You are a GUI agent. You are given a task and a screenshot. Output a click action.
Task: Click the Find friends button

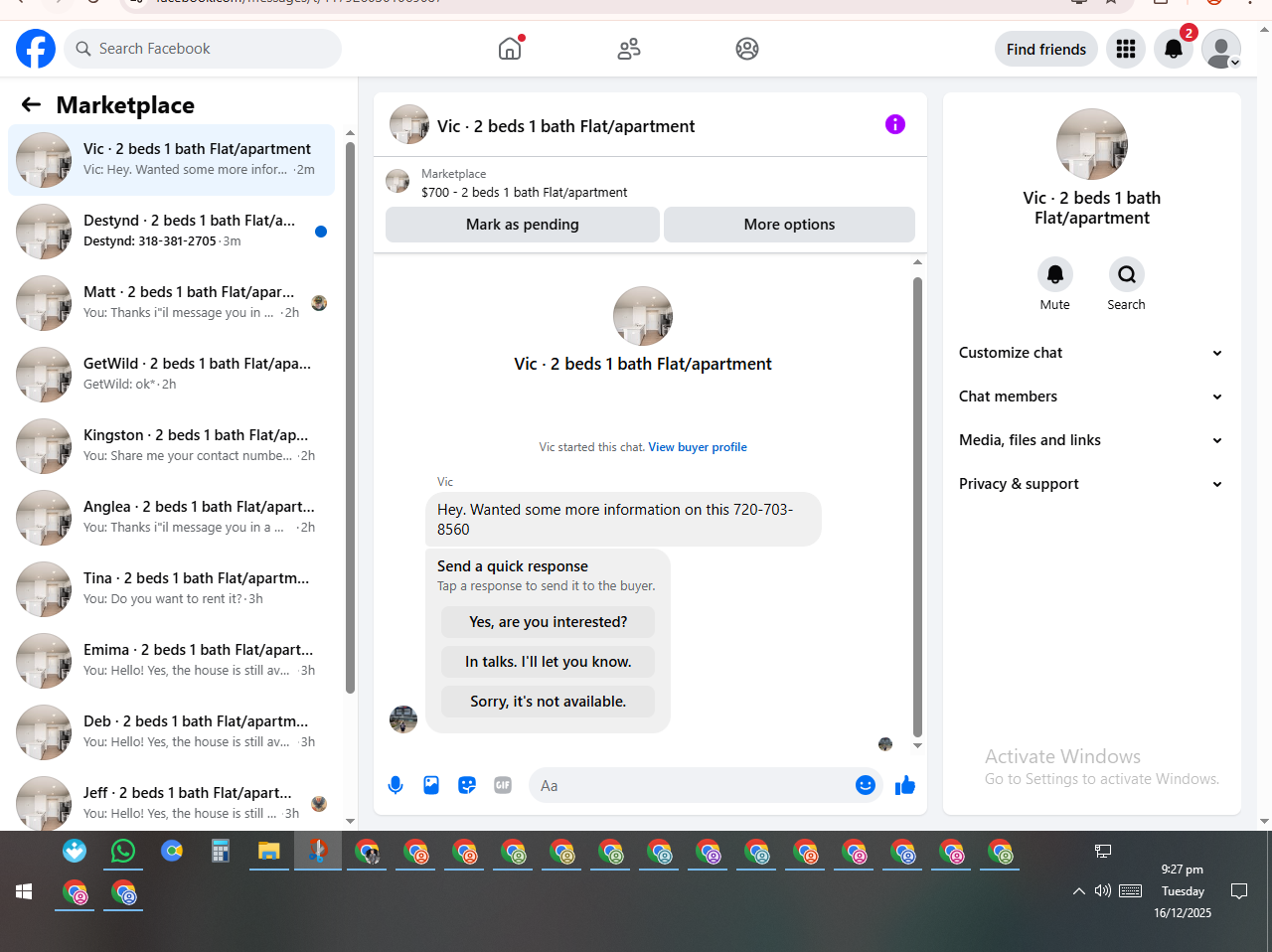(1046, 49)
